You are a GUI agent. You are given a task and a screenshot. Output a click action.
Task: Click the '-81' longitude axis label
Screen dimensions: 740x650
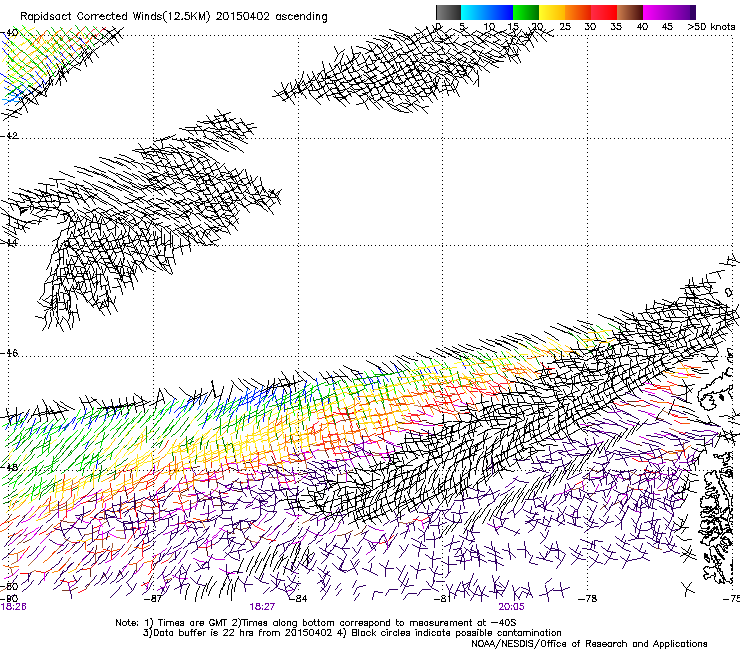pyautogui.click(x=443, y=599)
